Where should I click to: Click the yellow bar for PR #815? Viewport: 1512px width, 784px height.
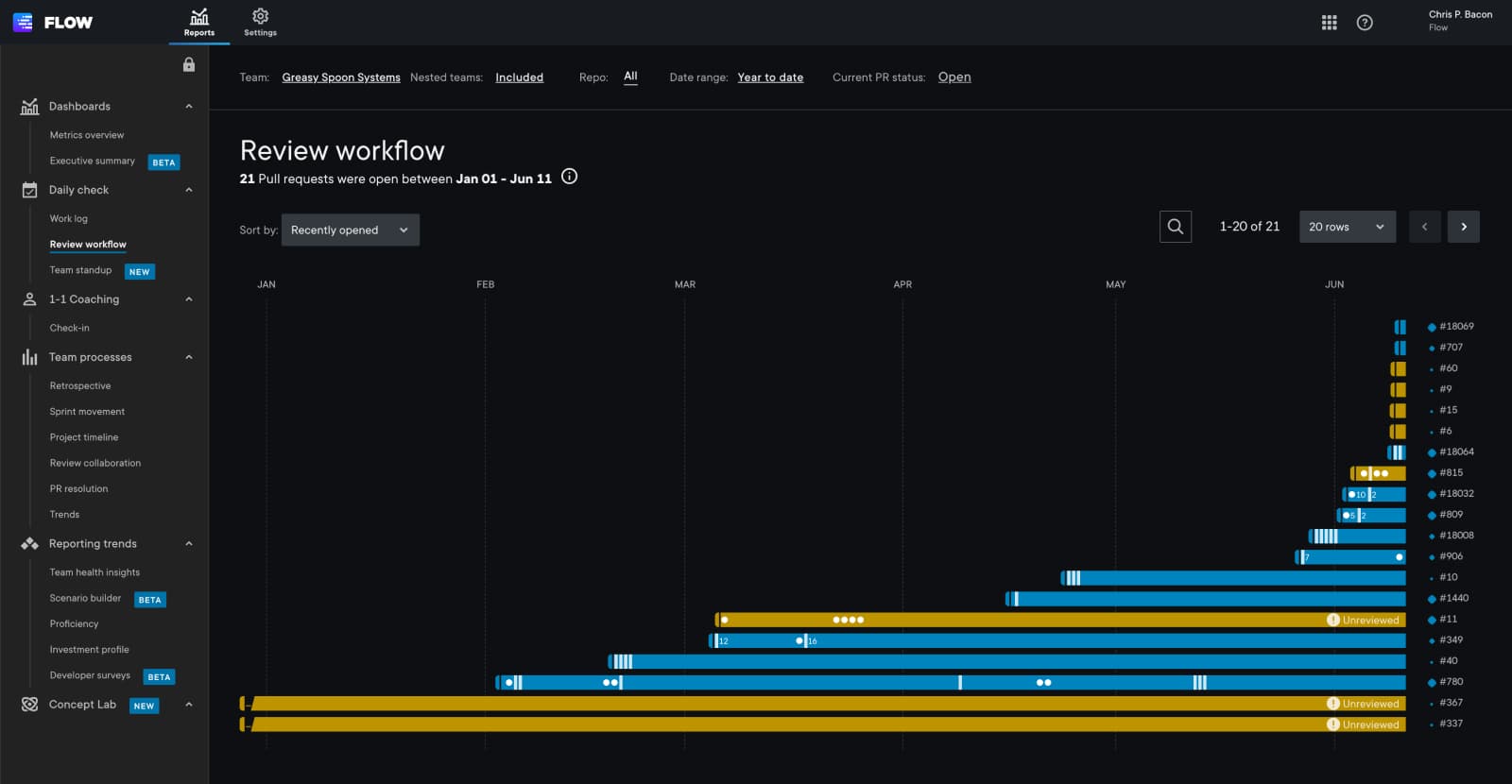click(1378, 473)
